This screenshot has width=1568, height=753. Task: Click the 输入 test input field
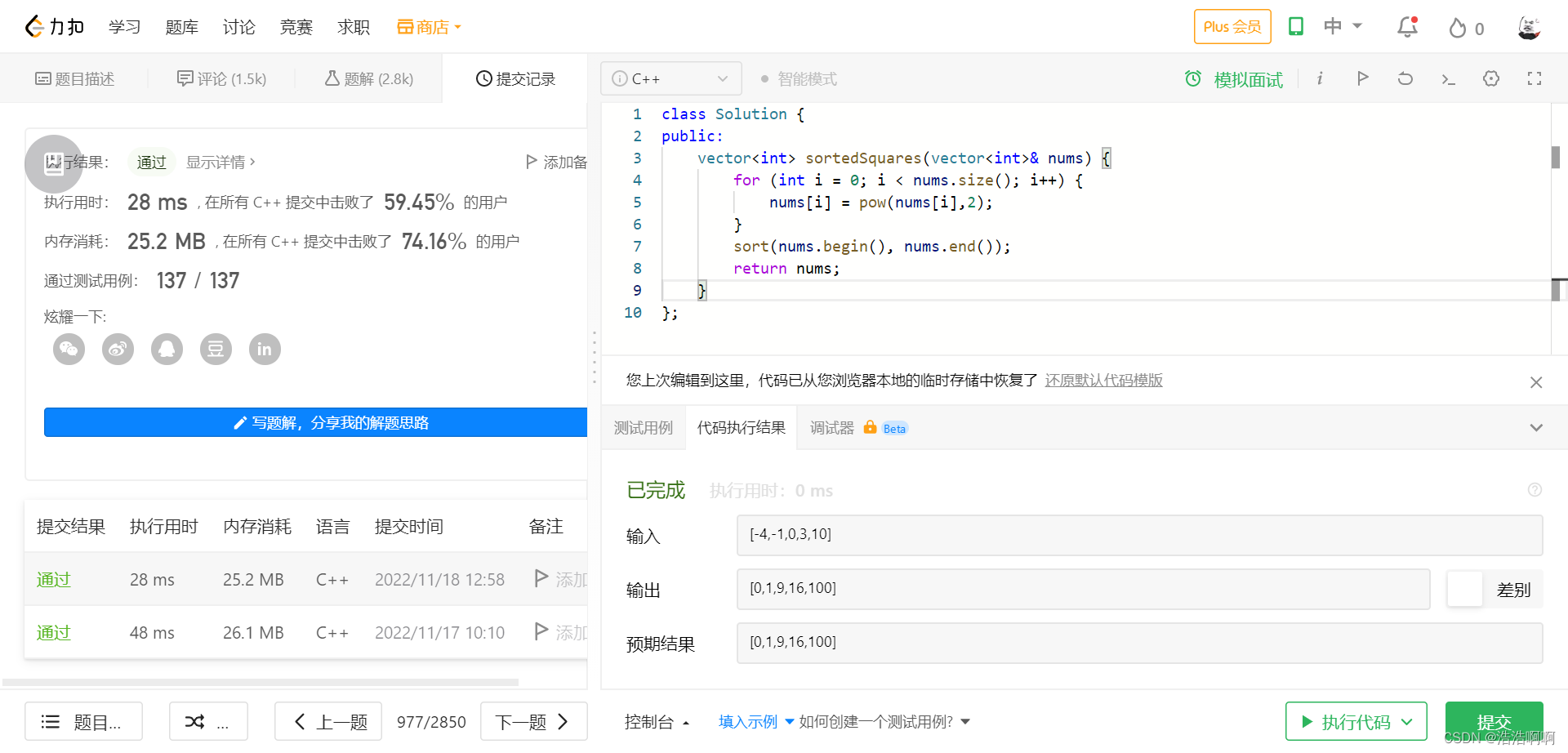coord(1139,535)
